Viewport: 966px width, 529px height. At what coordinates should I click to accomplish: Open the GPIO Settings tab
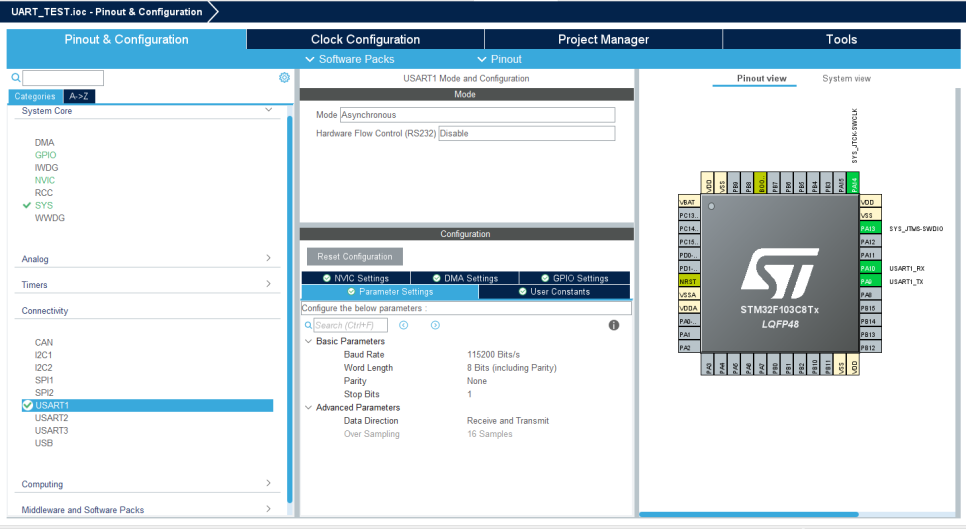[575, 278]
